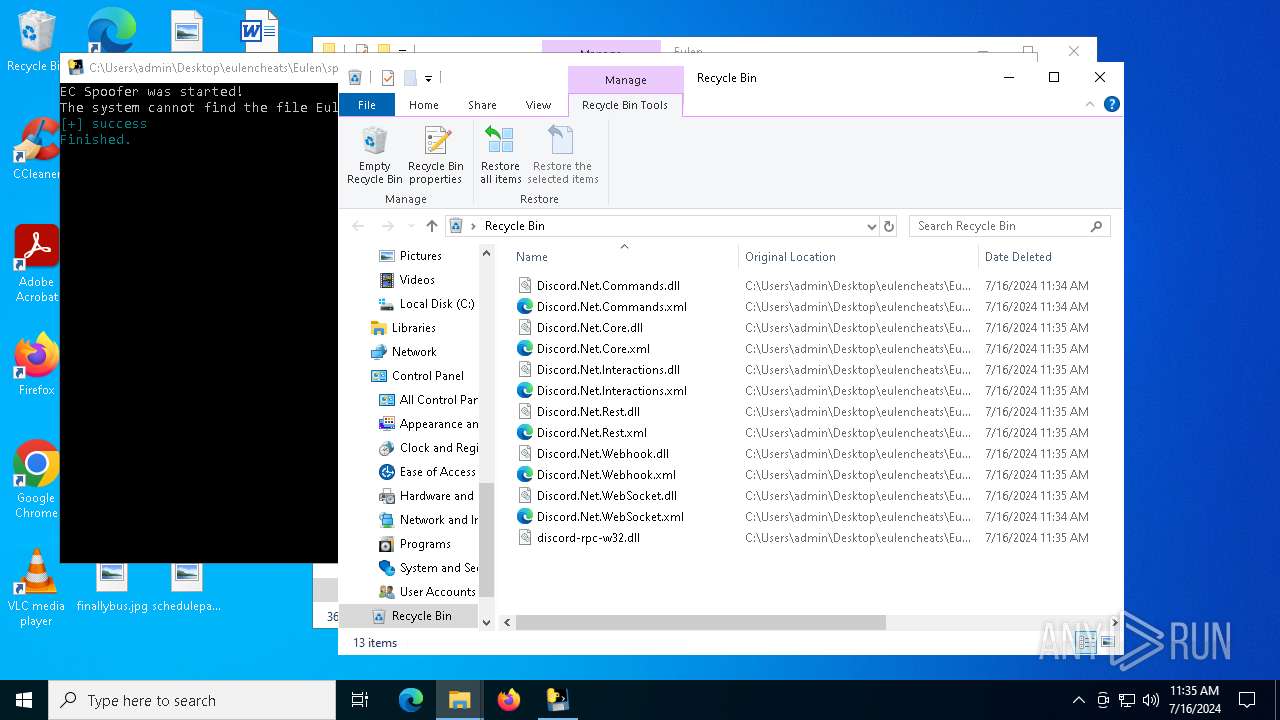
Task: Open the CCleaner desktop shortcut
Action: tap(36, 150)
